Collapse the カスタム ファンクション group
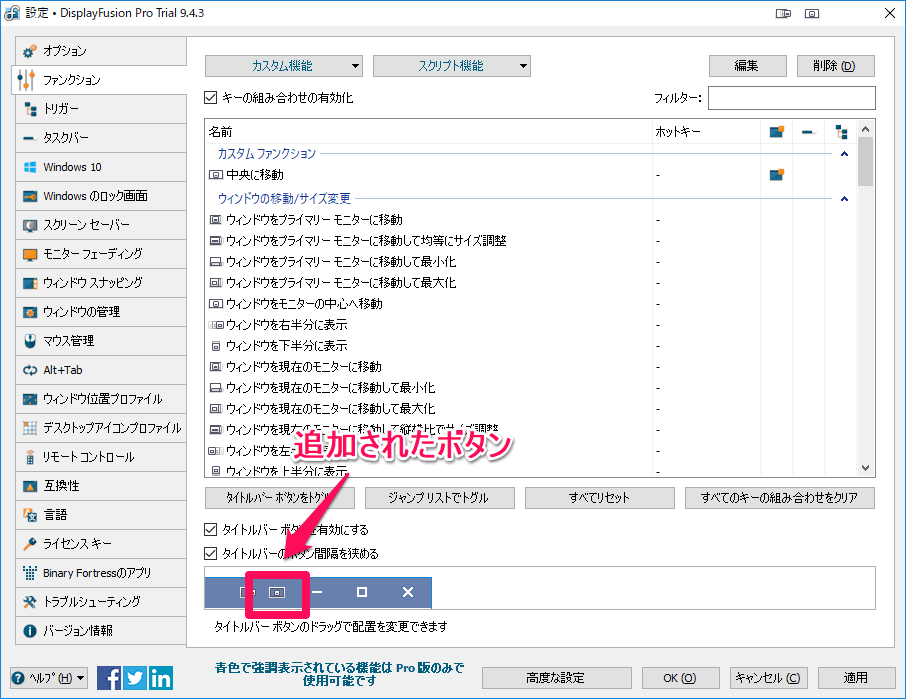Screen dimensions: 906x699 (x=844, y=154)
